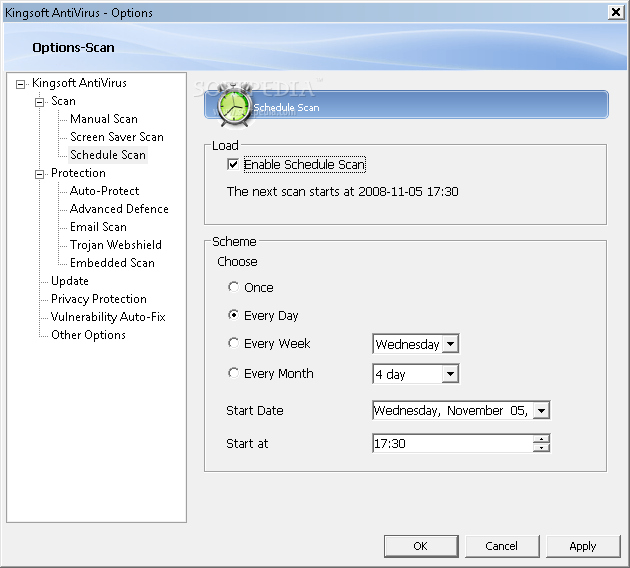630x568 pixels.
Task: Click the Cancel button
Action: click(501, 546)
